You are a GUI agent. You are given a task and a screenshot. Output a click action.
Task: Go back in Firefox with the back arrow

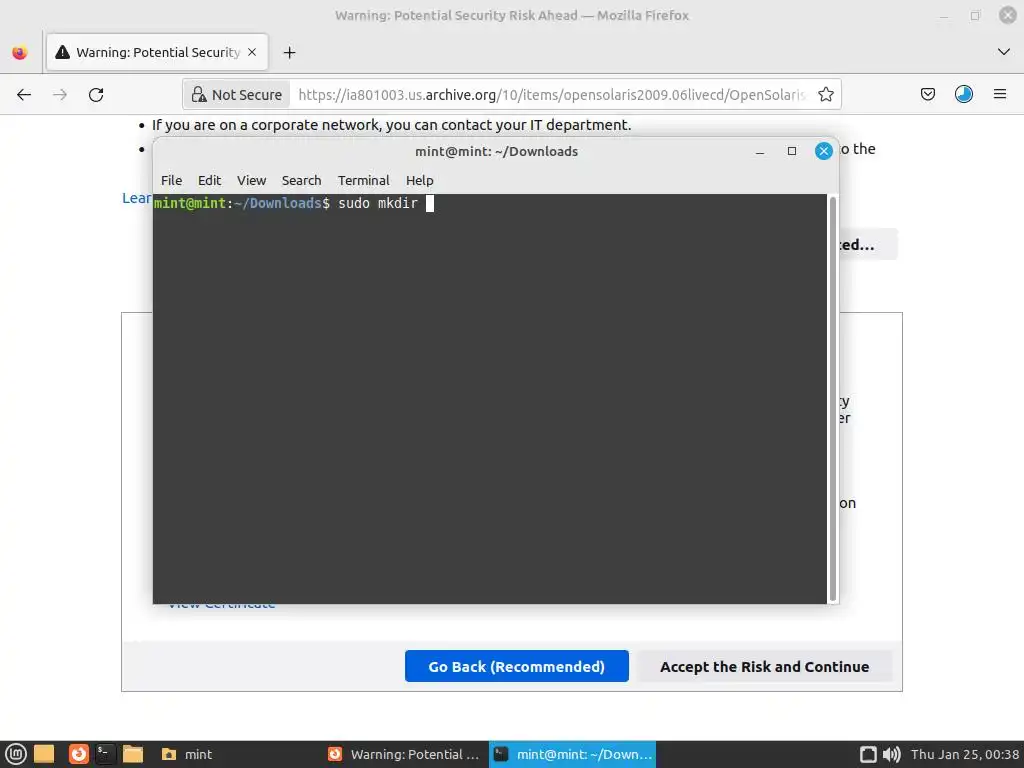(x=24, y=95)
